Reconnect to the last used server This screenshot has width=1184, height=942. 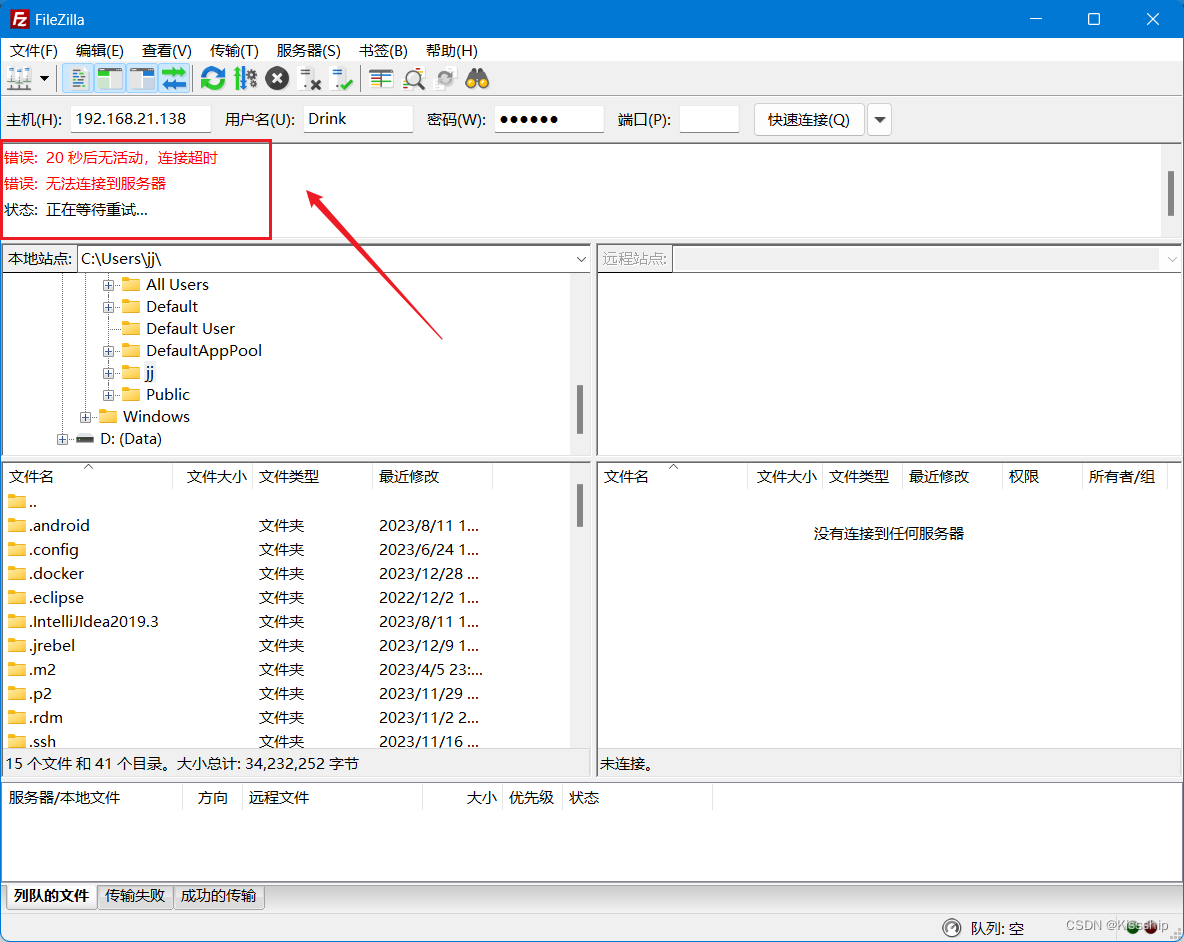342,78
